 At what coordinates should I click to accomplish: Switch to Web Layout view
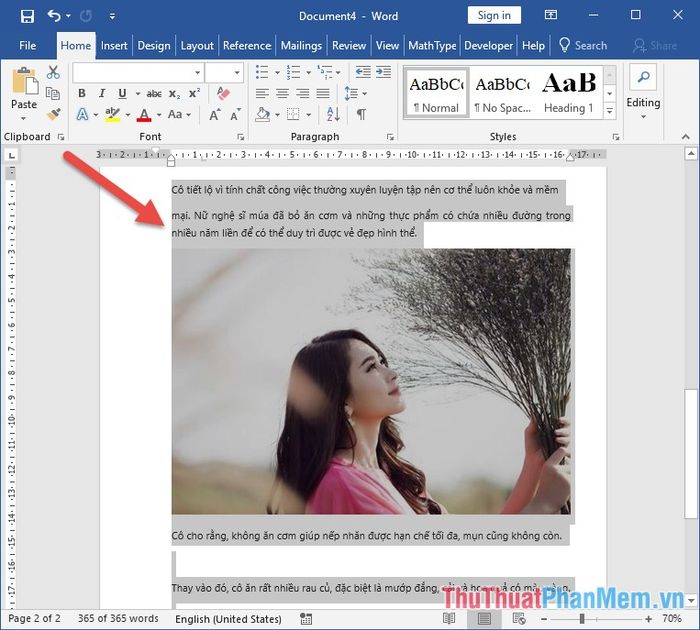pos(519,619)
